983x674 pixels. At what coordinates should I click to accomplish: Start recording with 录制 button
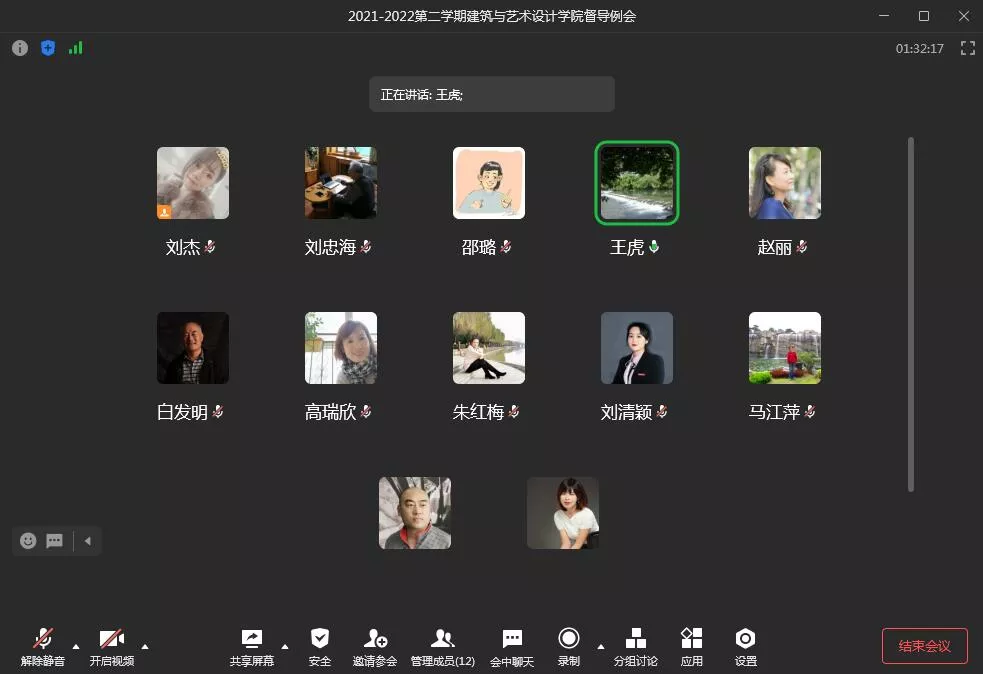pyautogui.click(x=569, y=646)
